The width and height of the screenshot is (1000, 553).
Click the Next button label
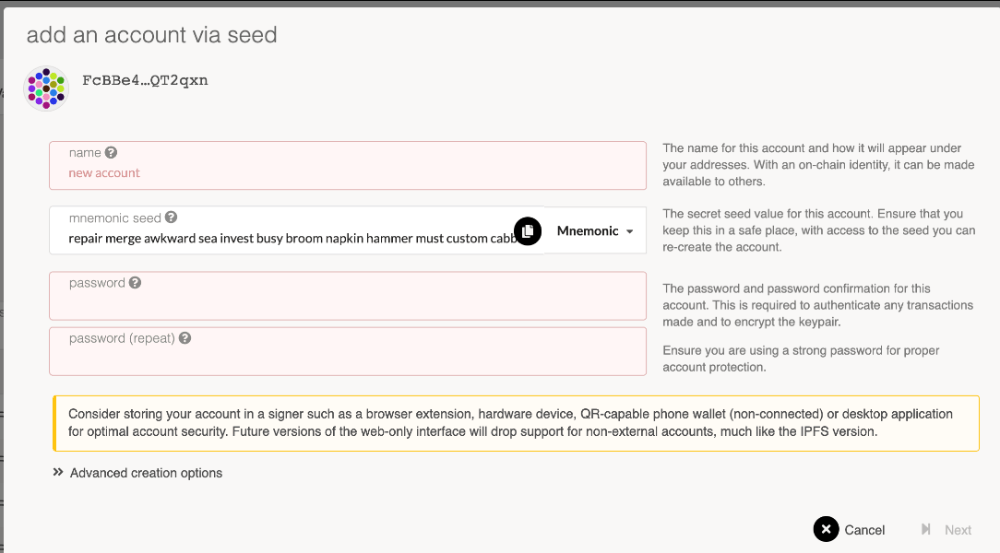click(x=958, y=530)
